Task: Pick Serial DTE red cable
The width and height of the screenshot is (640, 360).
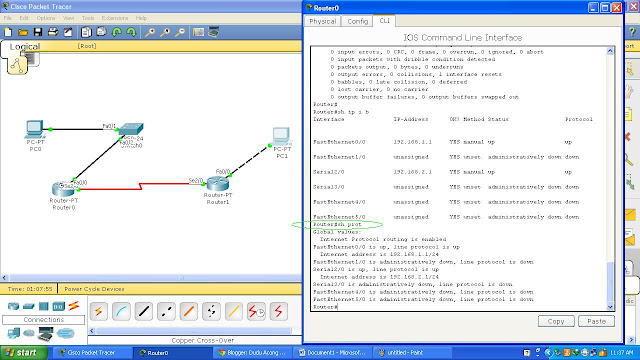Action: click(279, 311)
